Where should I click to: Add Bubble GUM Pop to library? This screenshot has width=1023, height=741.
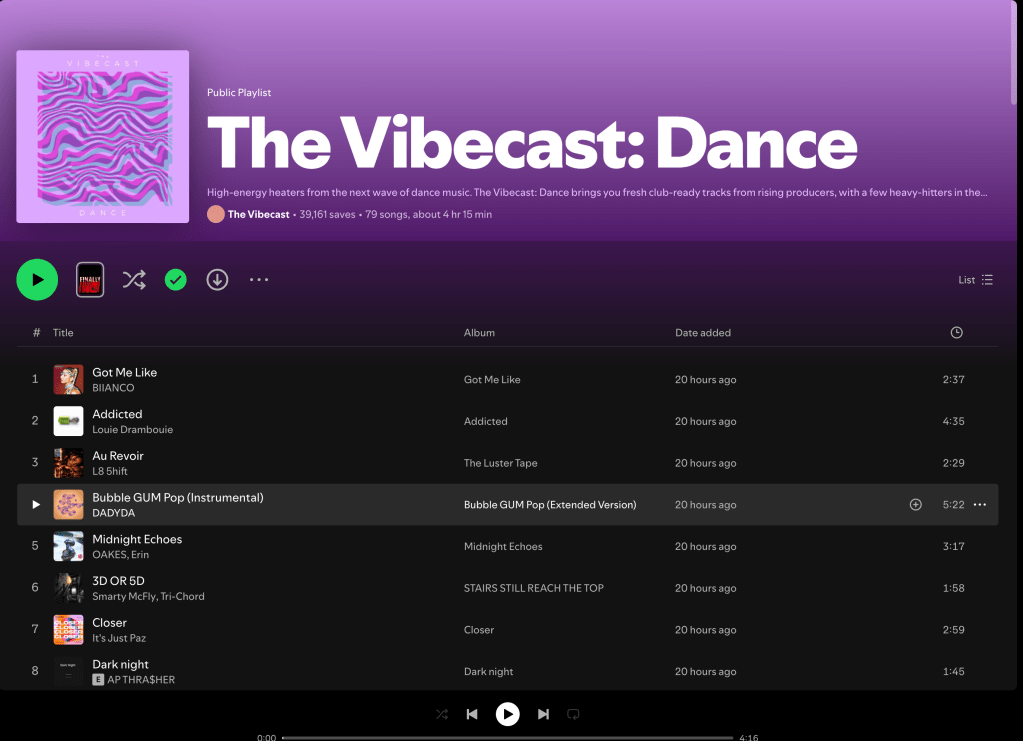point(915,504)
